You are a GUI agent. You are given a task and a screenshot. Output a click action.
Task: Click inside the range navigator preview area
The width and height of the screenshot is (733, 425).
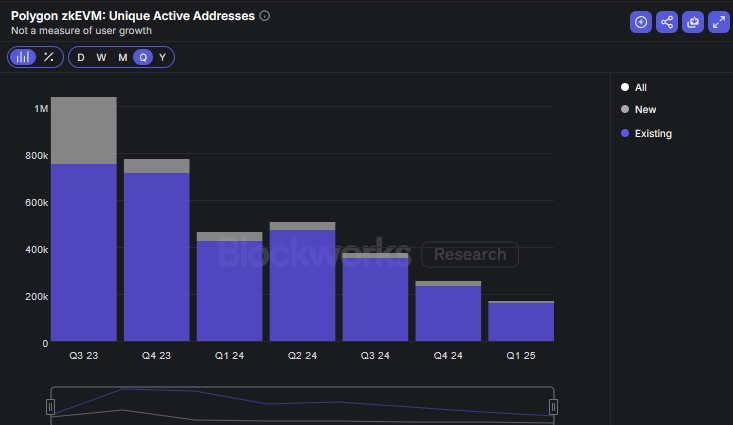pos(302,406)
